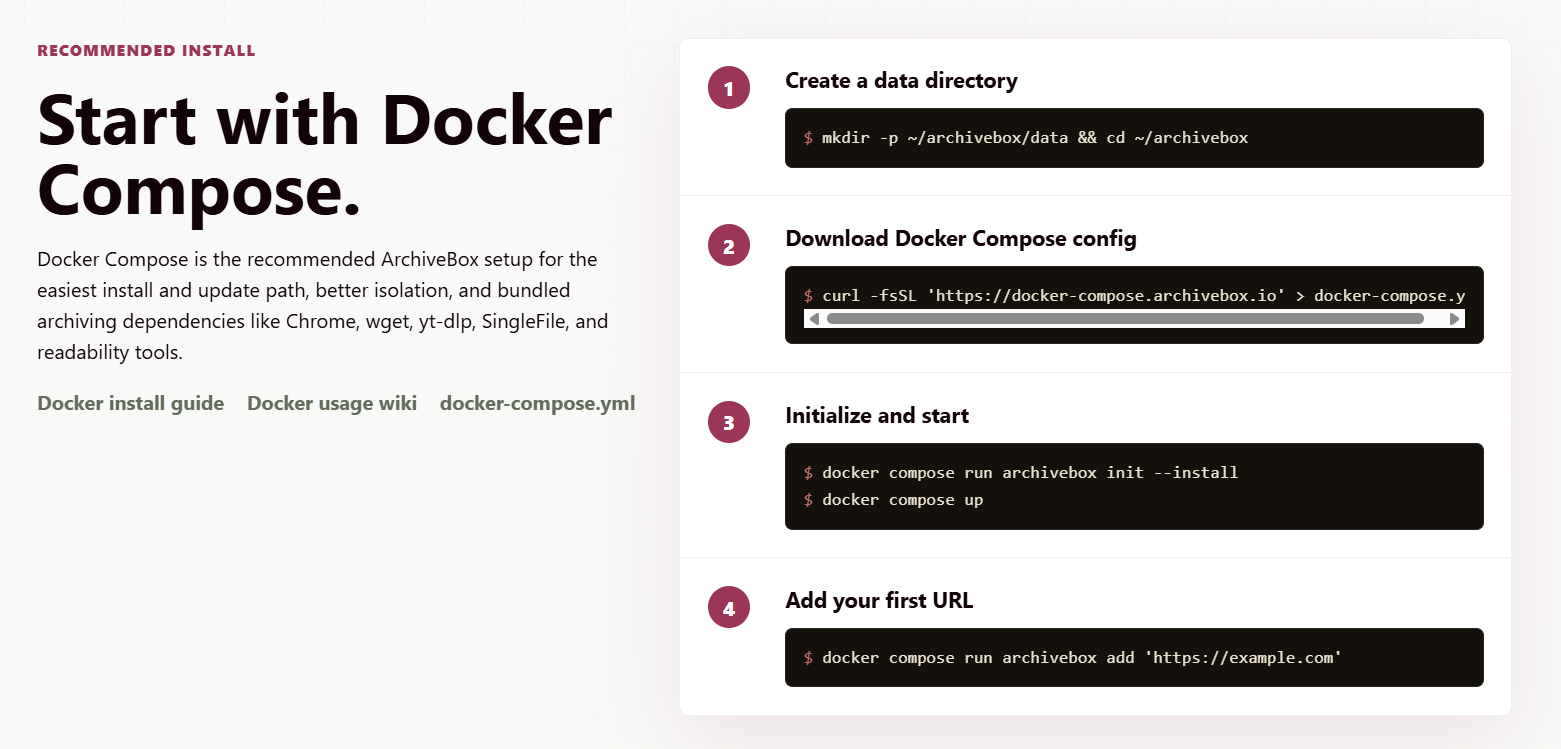
Task: Click the 'docker compose run archivebox init --install' line
Action: (1030, 472)
